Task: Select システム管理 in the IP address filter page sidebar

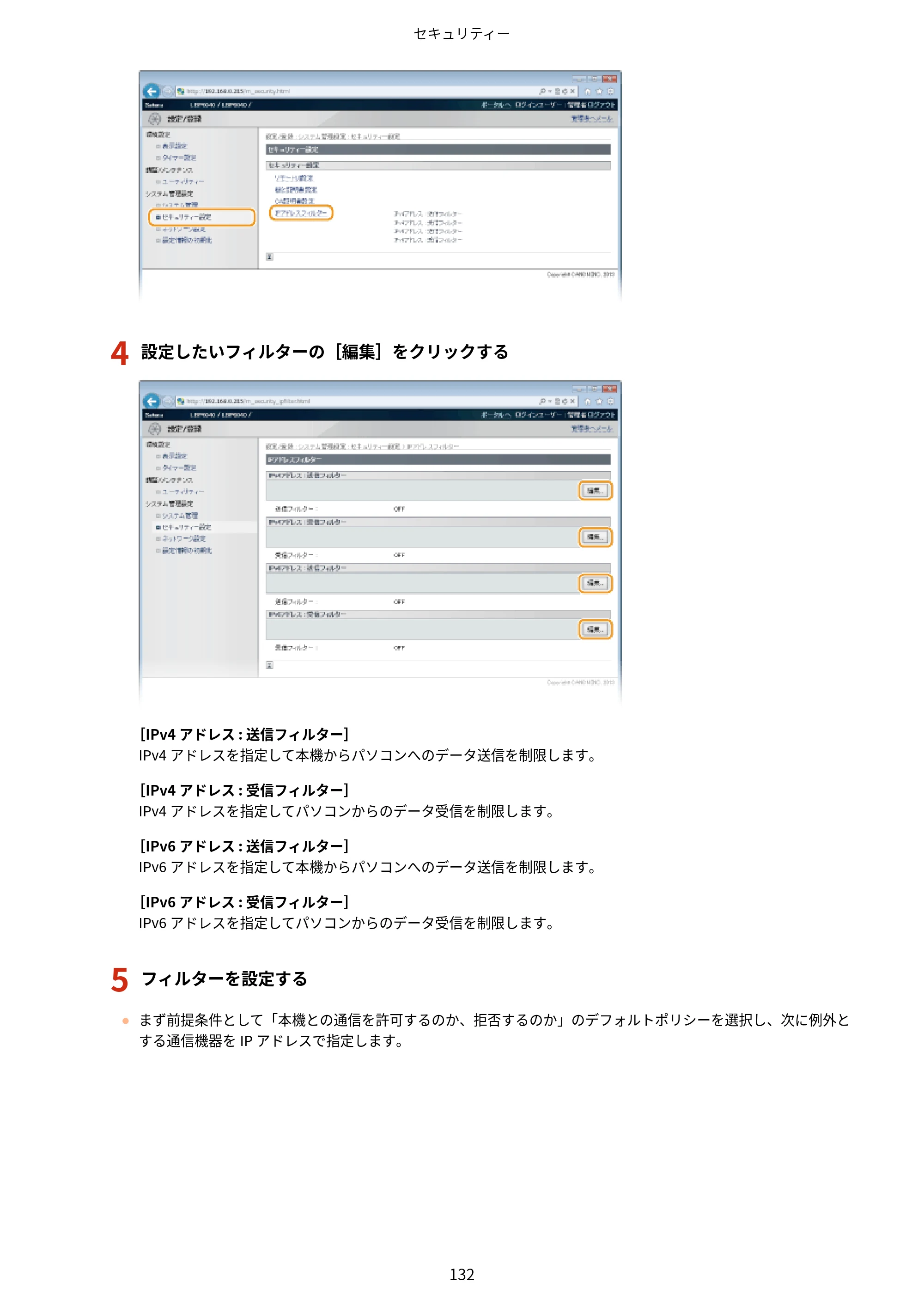Action: (180, 516)
